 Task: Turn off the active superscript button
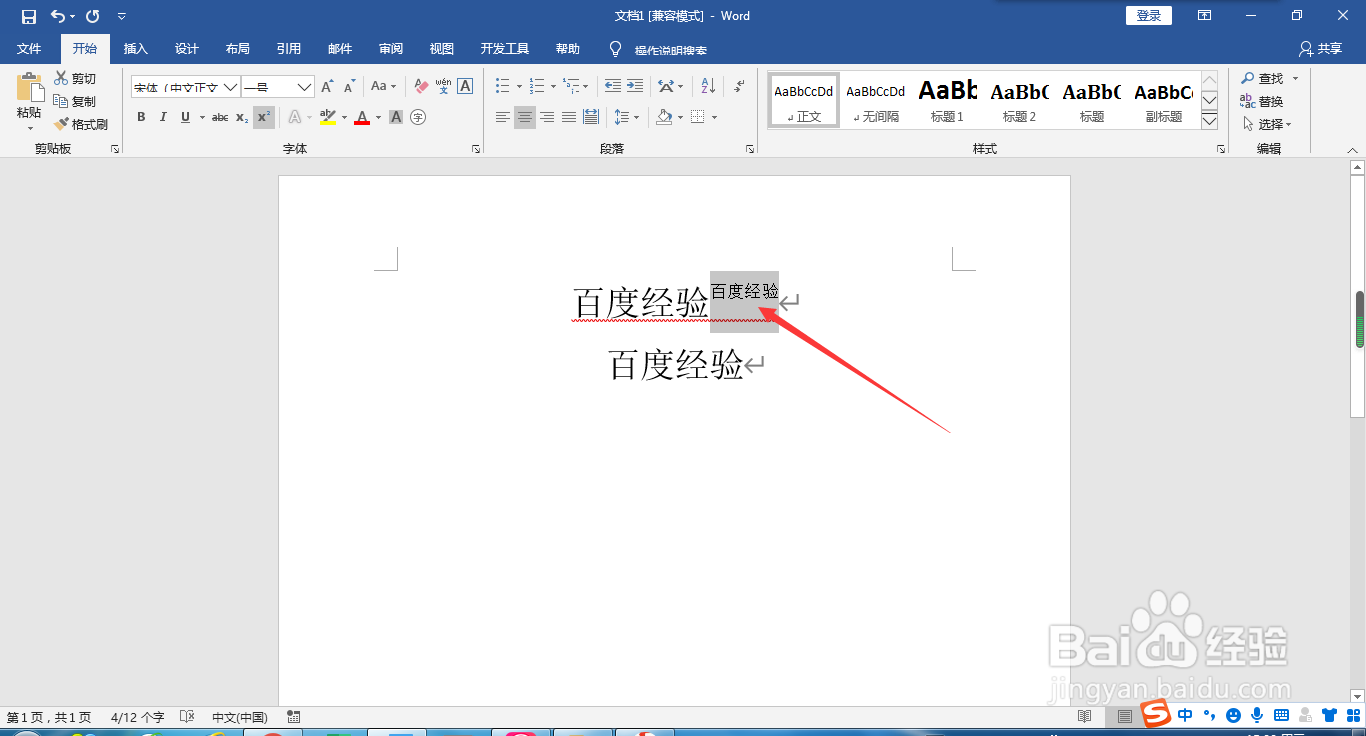263,117
